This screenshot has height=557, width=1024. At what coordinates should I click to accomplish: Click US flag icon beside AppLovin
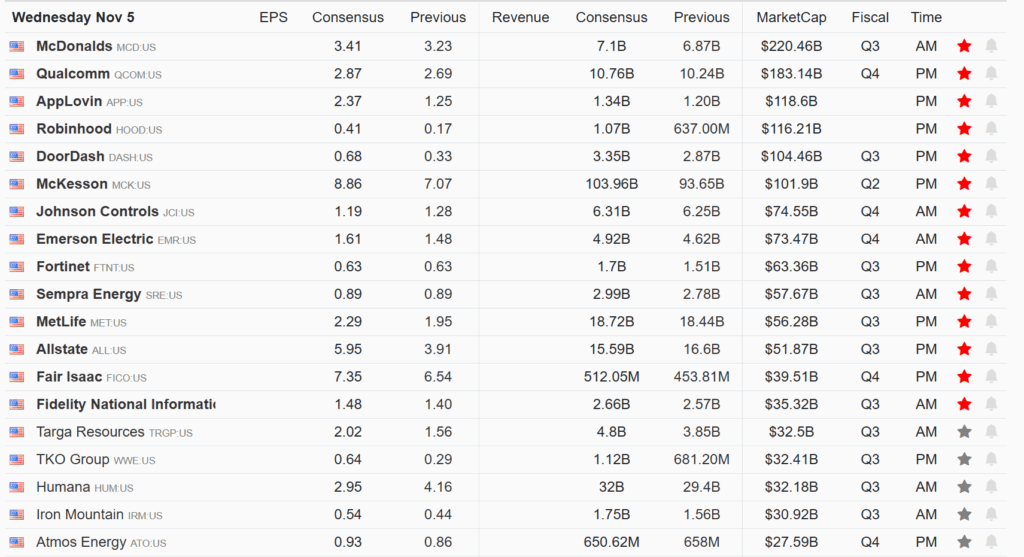(17, 102)
